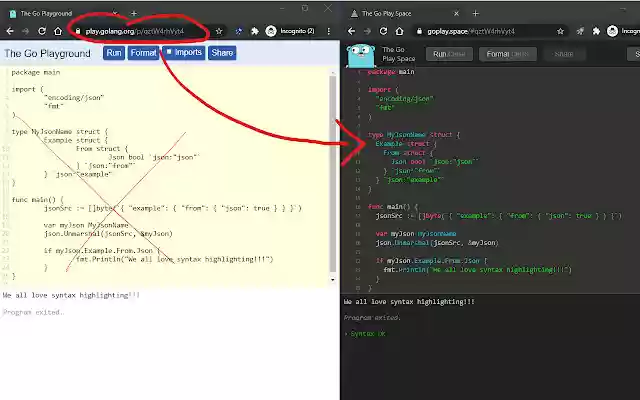This screenshot has width=640, height=400.
Task: Click "The Go Playground" page heading
Action: coord(47,53)
